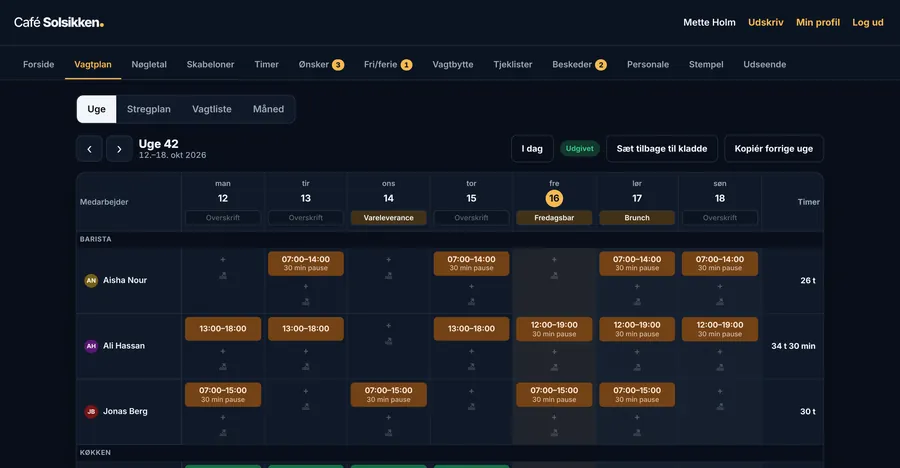Click Log ud

click(x=868, y=22)
